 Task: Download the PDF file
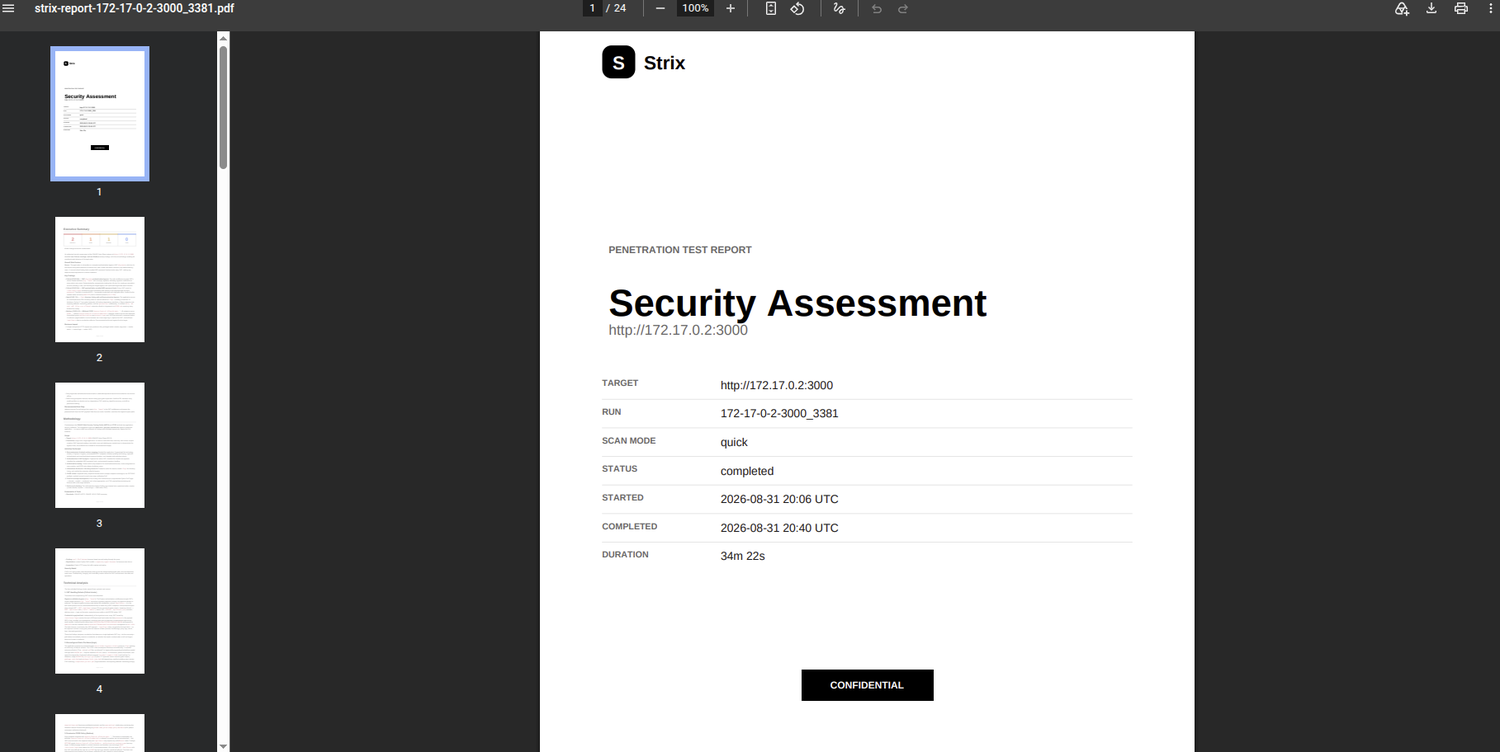(1431, 8)
